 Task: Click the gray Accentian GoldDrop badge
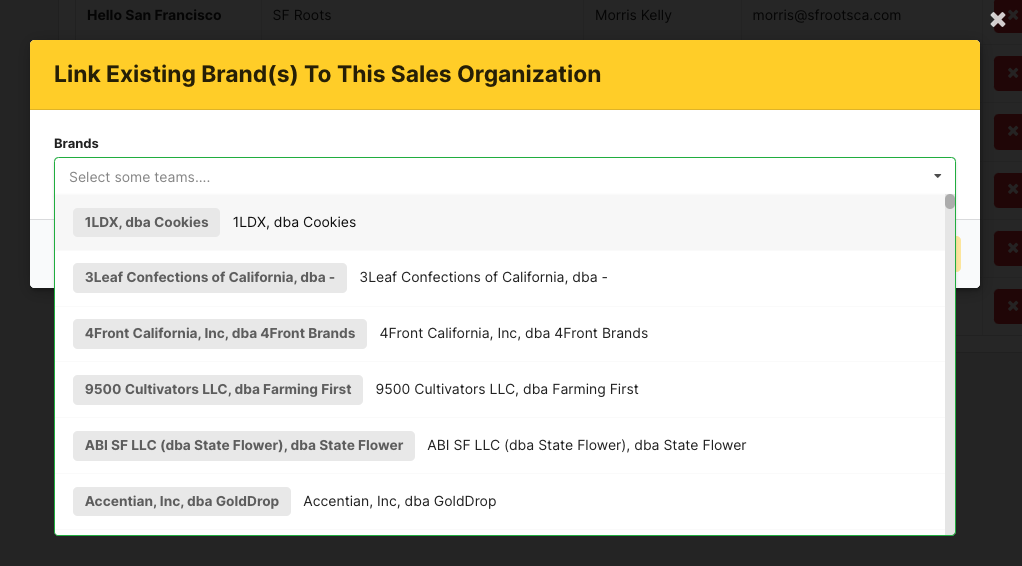pos(182,502)
